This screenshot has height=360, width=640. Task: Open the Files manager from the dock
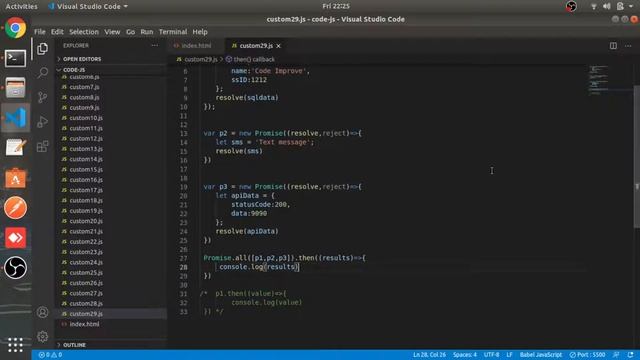tap(16, 88)
